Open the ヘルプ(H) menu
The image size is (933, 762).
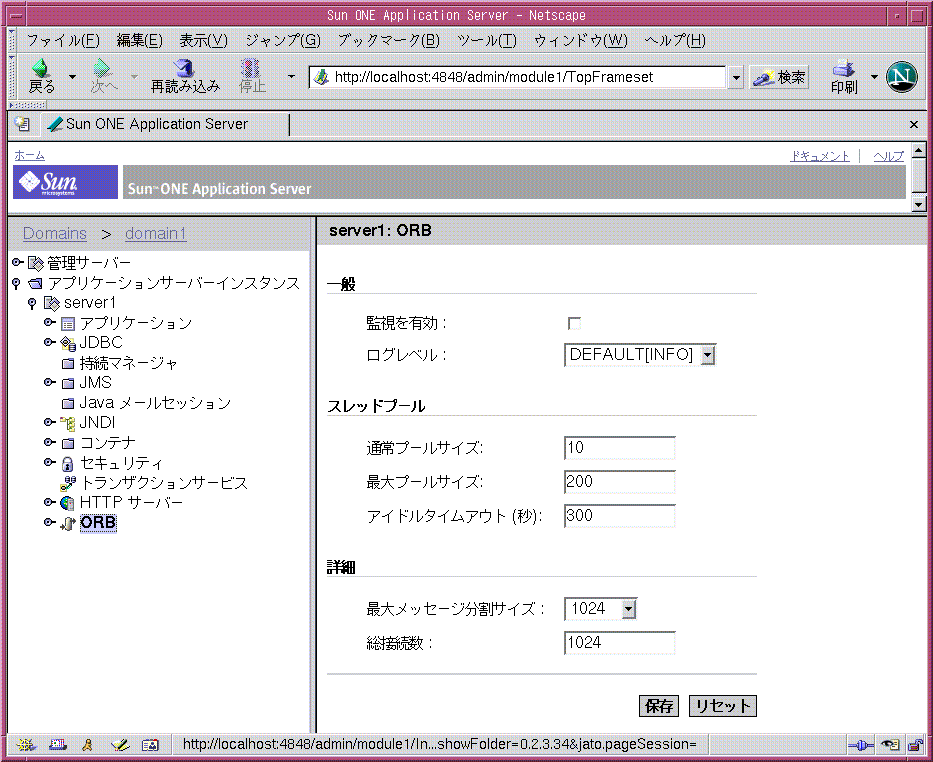(675, 40)
